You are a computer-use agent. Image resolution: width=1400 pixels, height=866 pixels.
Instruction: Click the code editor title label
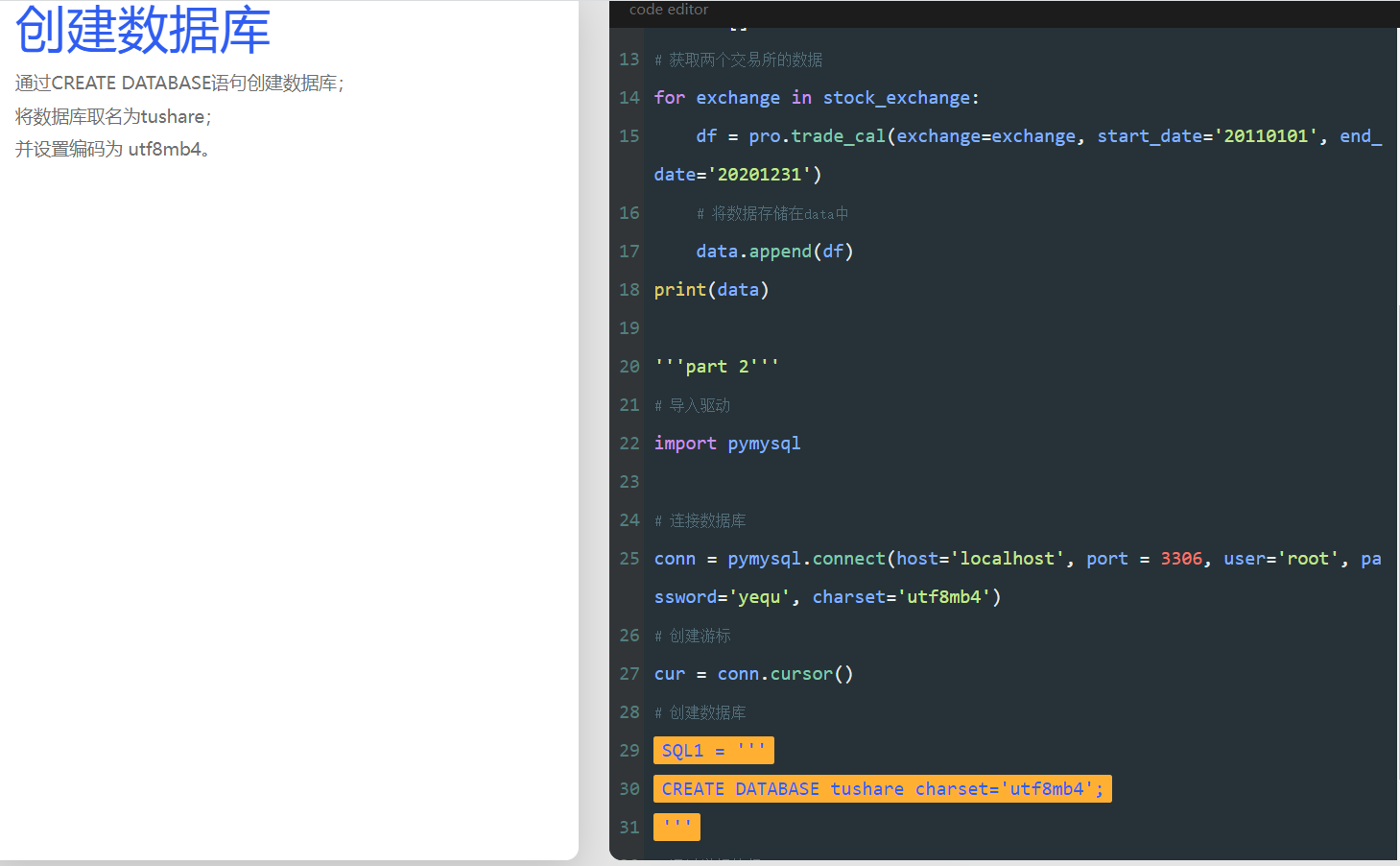[x=669, y=10]
